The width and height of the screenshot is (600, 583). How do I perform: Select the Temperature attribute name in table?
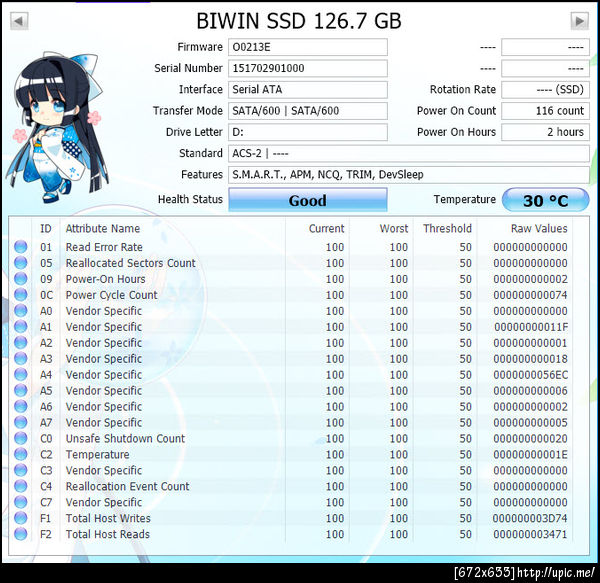[x=97, y=454]
